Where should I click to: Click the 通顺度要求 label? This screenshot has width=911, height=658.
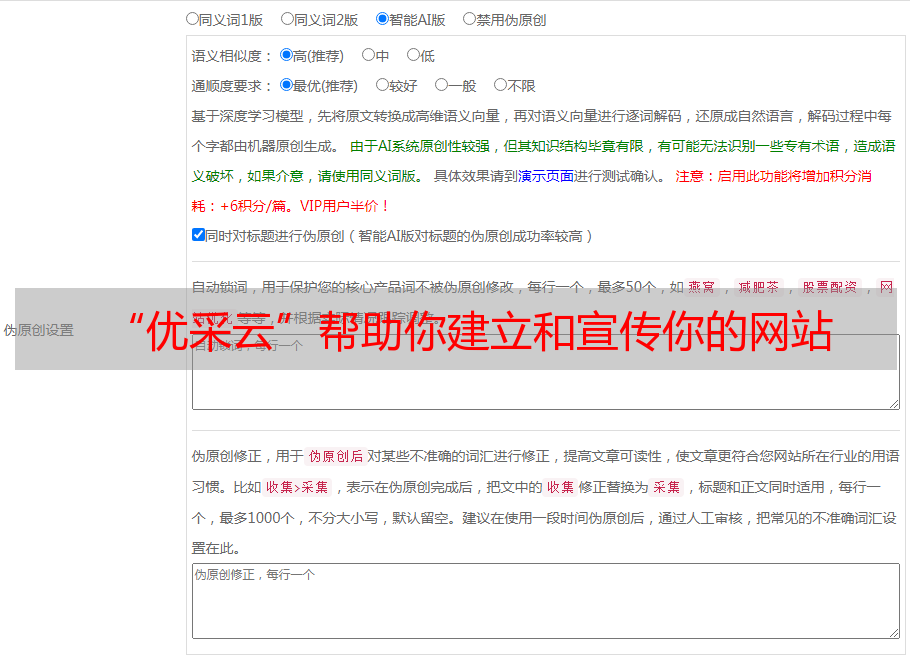tap(232, 86)
